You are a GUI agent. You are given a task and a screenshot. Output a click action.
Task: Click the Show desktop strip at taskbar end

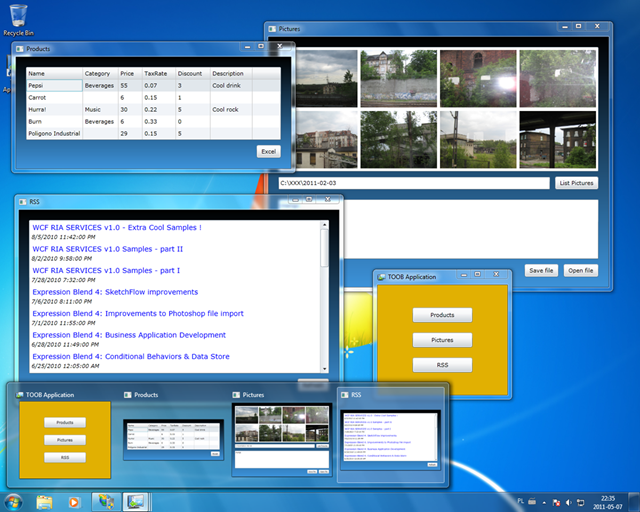634,502
